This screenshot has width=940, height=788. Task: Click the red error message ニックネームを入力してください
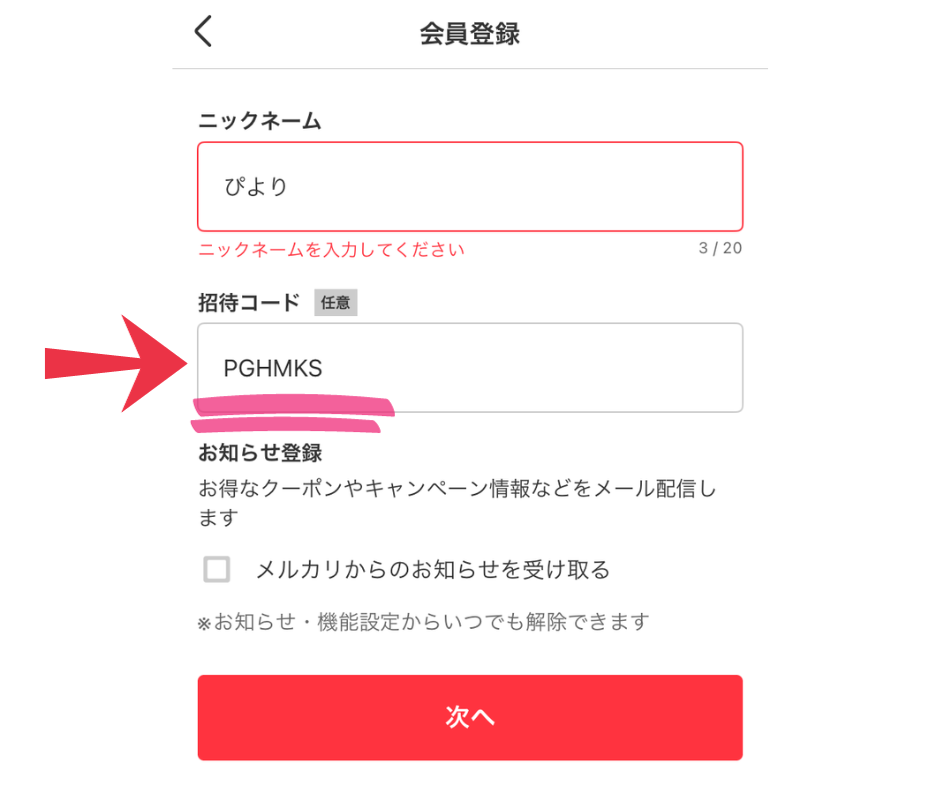pyautogui.click(x=330, y=249)
